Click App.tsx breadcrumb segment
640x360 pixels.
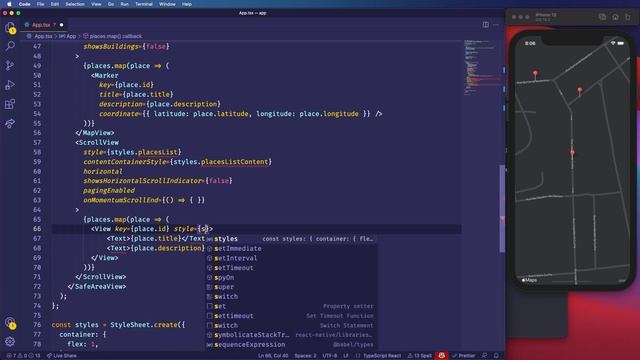click(x=43, y=36)
